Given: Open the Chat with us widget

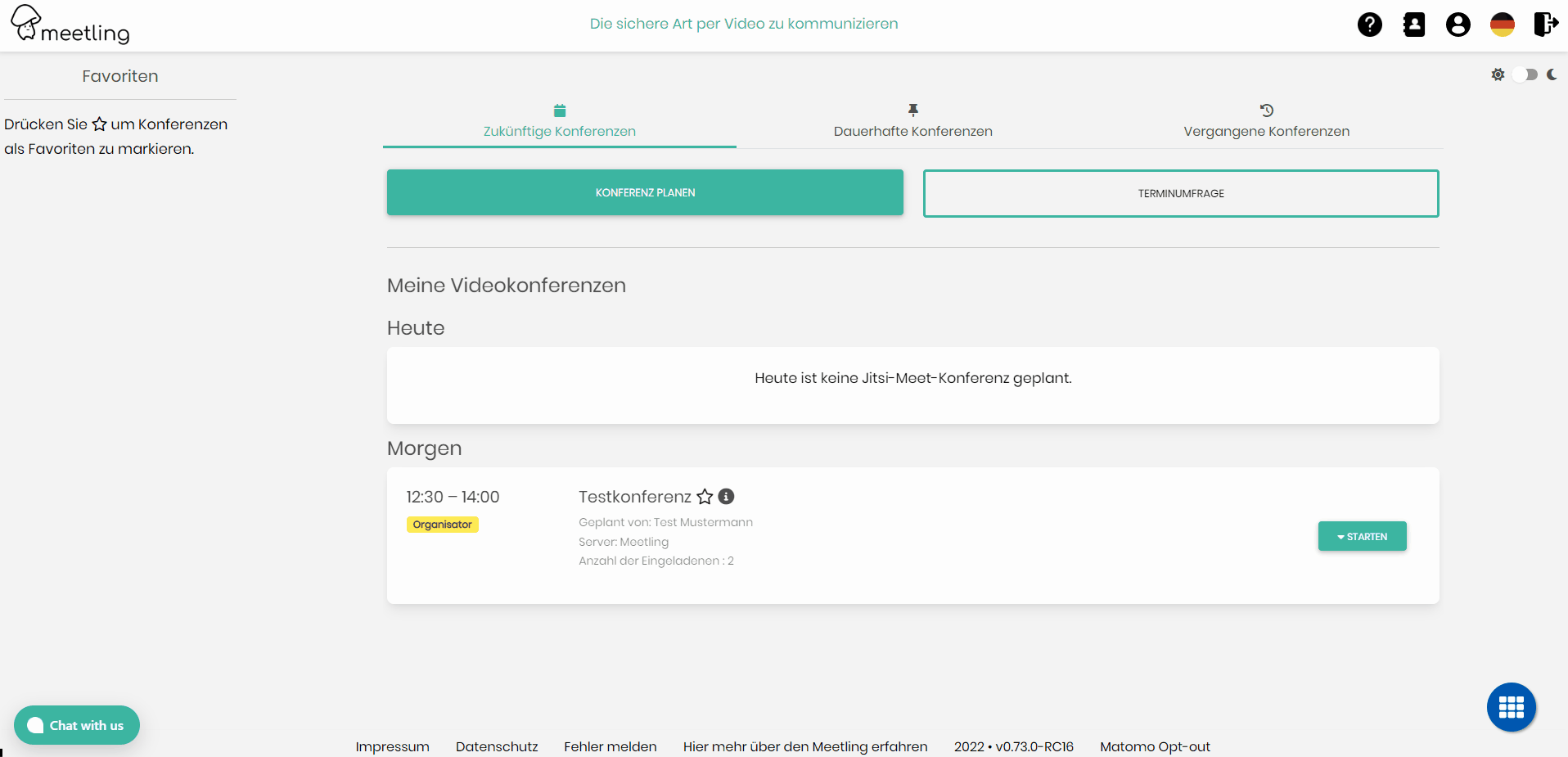Looking at the screenshot, I should (x=77, y=725).
